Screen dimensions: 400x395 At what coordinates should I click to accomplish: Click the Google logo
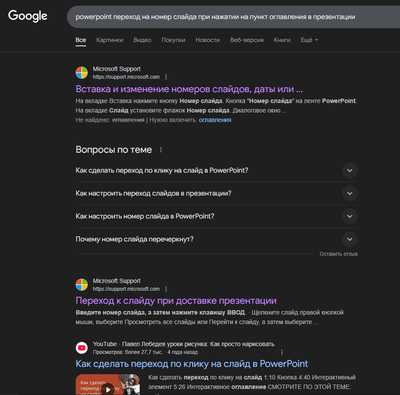[x=28, y=16]
